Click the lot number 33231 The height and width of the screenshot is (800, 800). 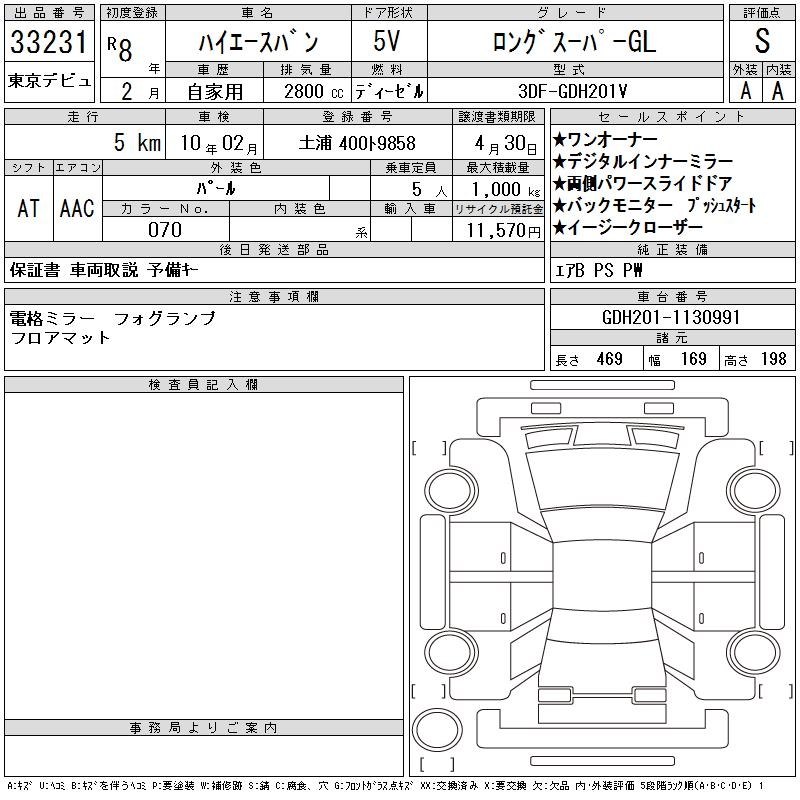coord(49,43)
